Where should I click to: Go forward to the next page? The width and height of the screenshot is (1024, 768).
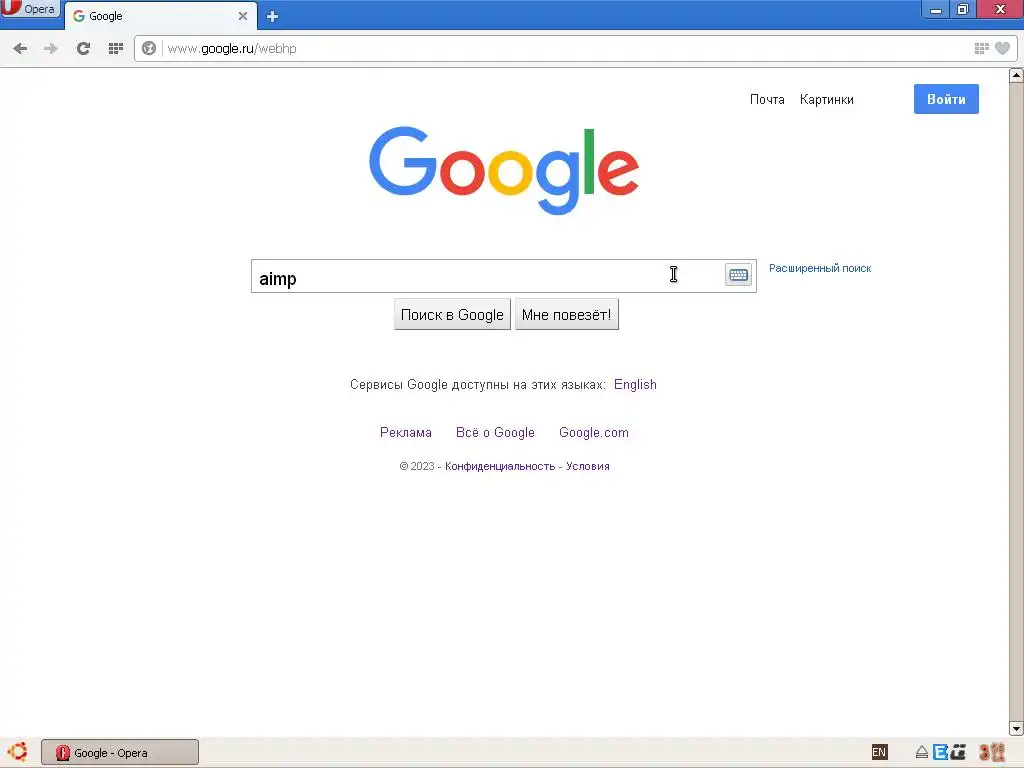[50, 48]
